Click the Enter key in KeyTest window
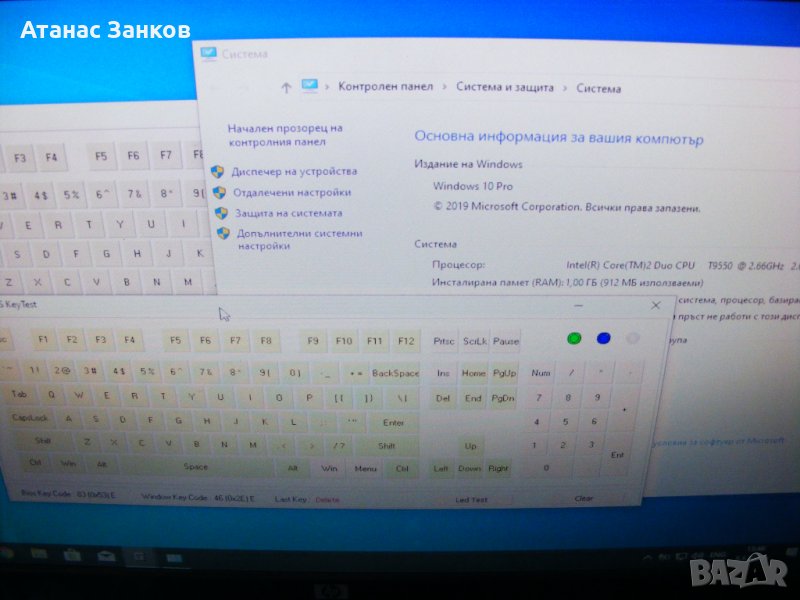Screen dimensions: 800x600 (x=393, y=423)
